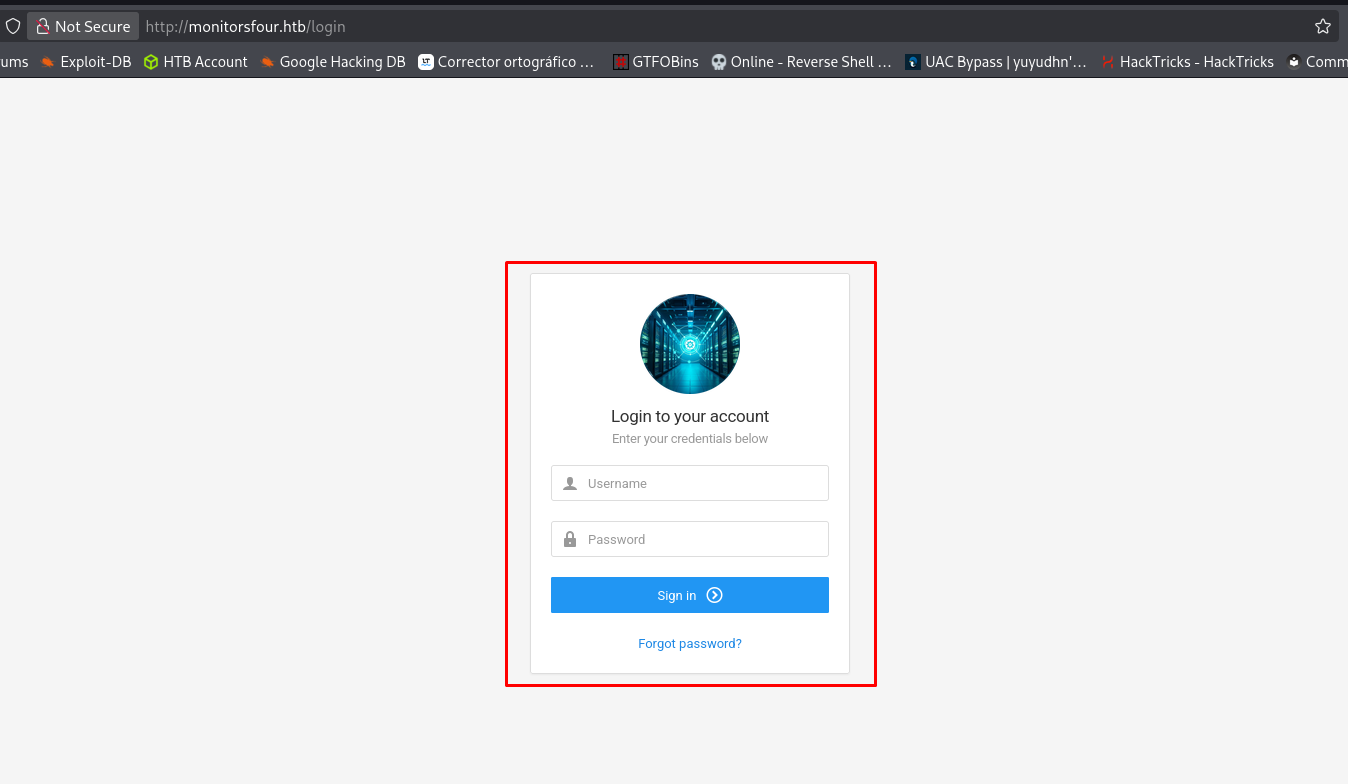The width and height of the screenshot is (1348, 784).
Task: Open the Google Hacking DB bookmark
Action: tap(333, 62)
